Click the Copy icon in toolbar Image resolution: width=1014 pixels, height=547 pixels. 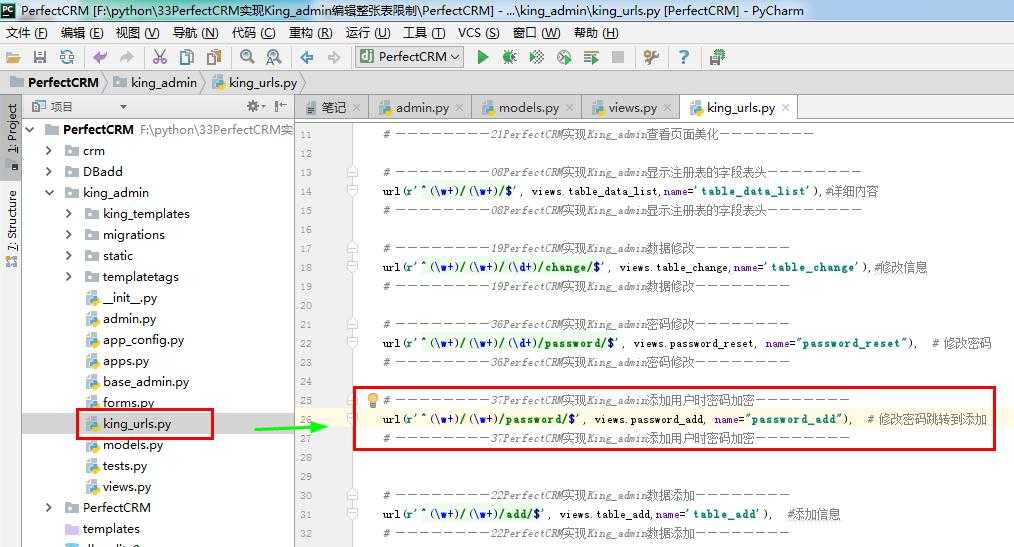187,58
